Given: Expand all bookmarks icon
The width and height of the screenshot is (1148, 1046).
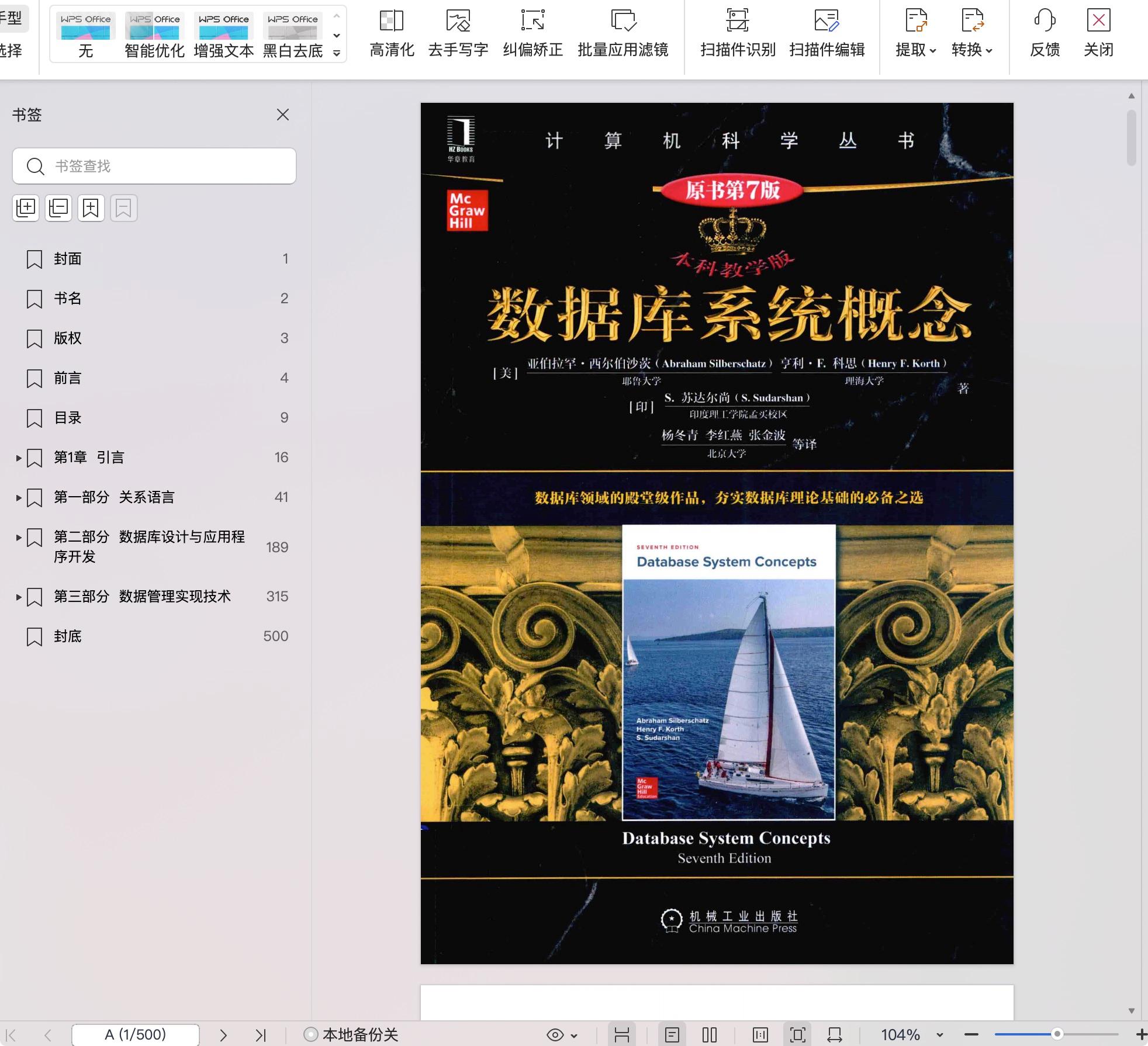Looking at the screenshot, I should (x=26, y=207).
